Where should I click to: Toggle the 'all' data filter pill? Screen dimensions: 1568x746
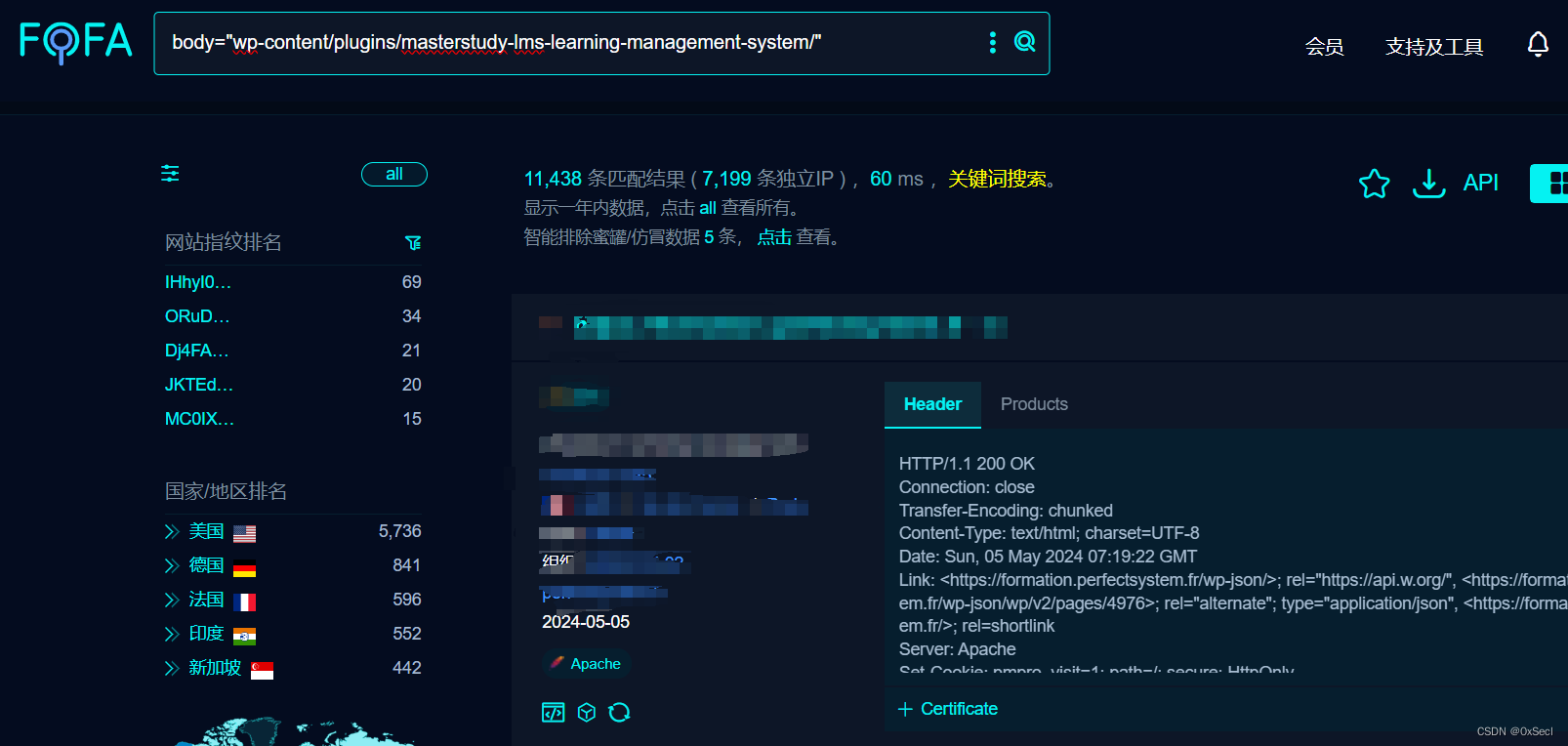tap(394, 174)
